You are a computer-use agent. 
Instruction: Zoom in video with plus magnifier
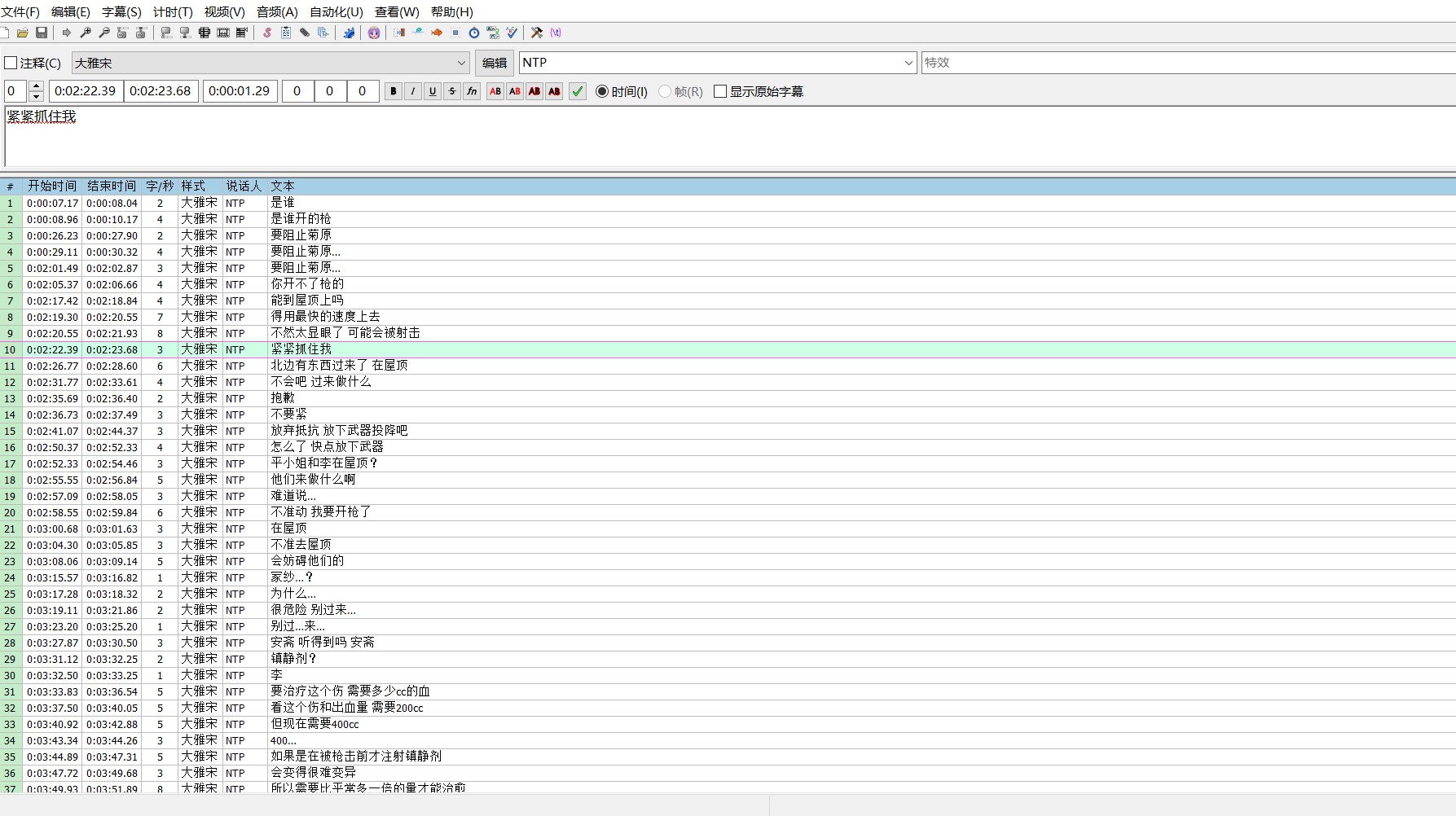coord(86,33)
